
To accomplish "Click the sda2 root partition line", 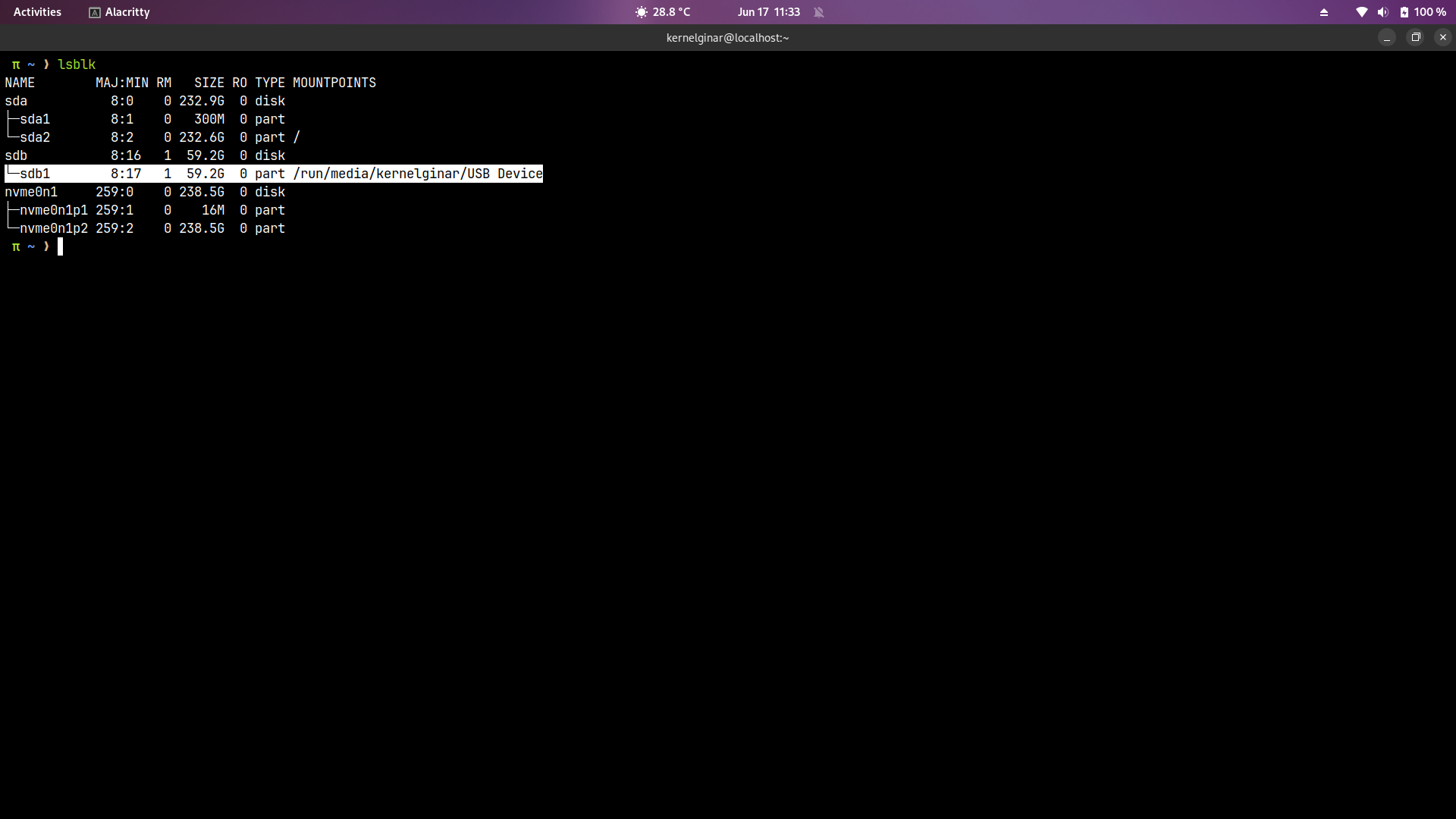I will pyautogui.click(x=35, y=137).
